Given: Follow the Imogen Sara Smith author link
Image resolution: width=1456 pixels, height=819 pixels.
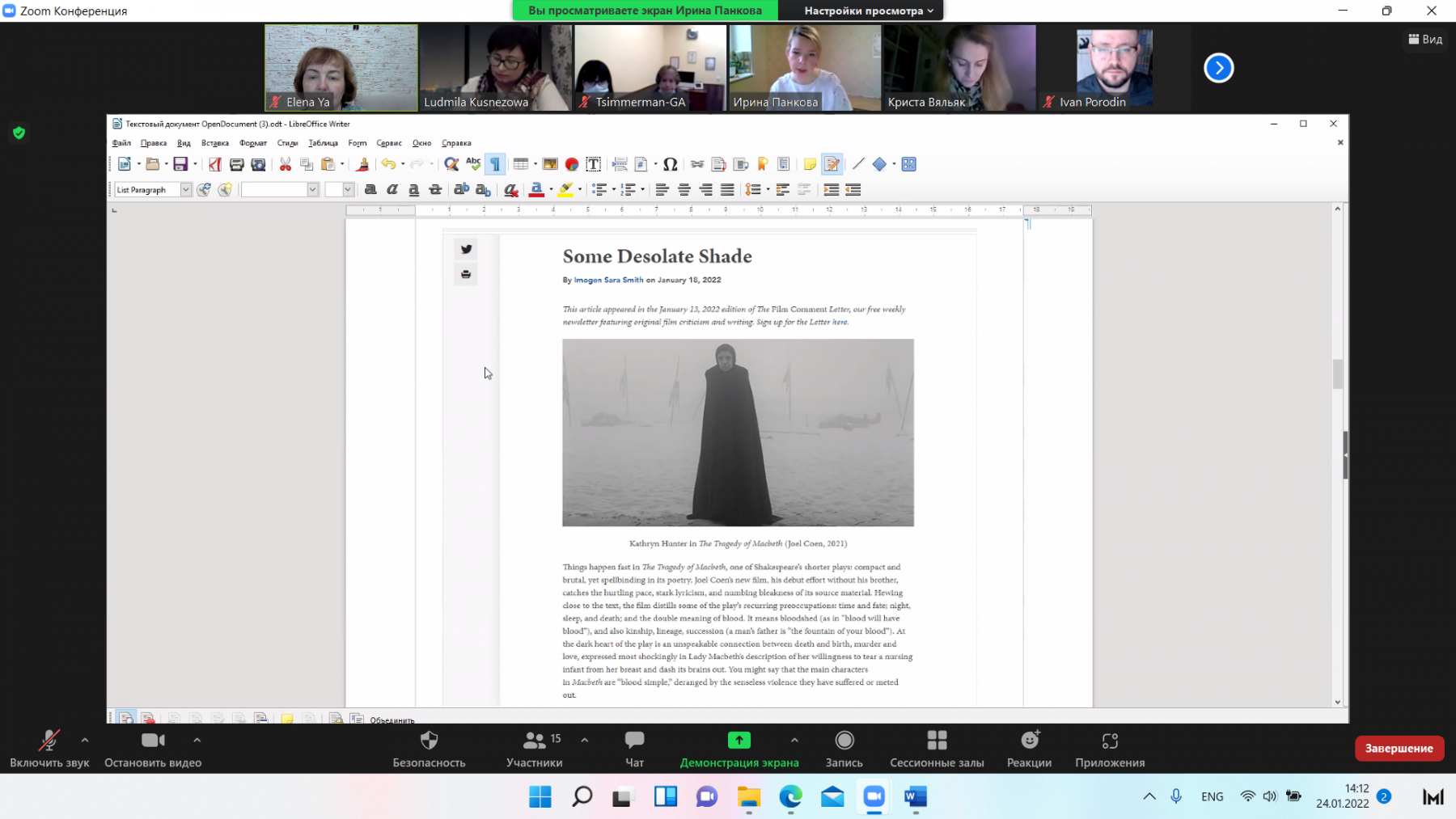Looking at the screenshot, I should [608, 280].
